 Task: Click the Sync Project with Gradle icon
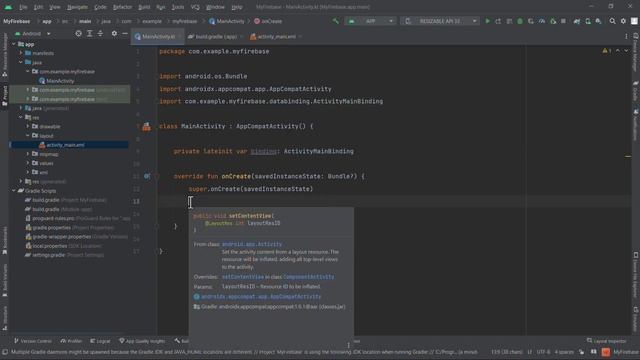(x=577, y=21)
